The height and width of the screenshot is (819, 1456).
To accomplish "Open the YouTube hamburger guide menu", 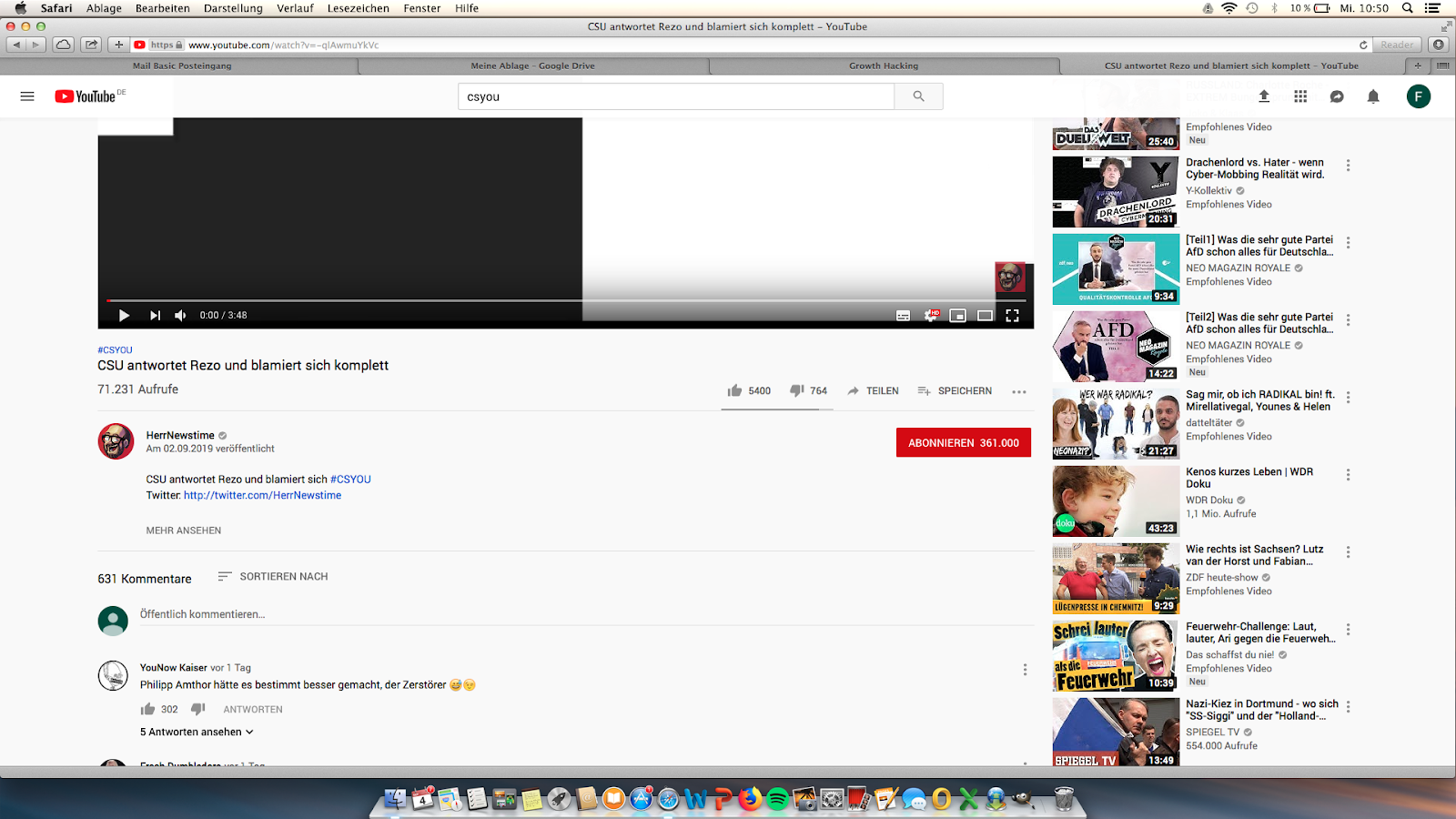I will 27,96.
